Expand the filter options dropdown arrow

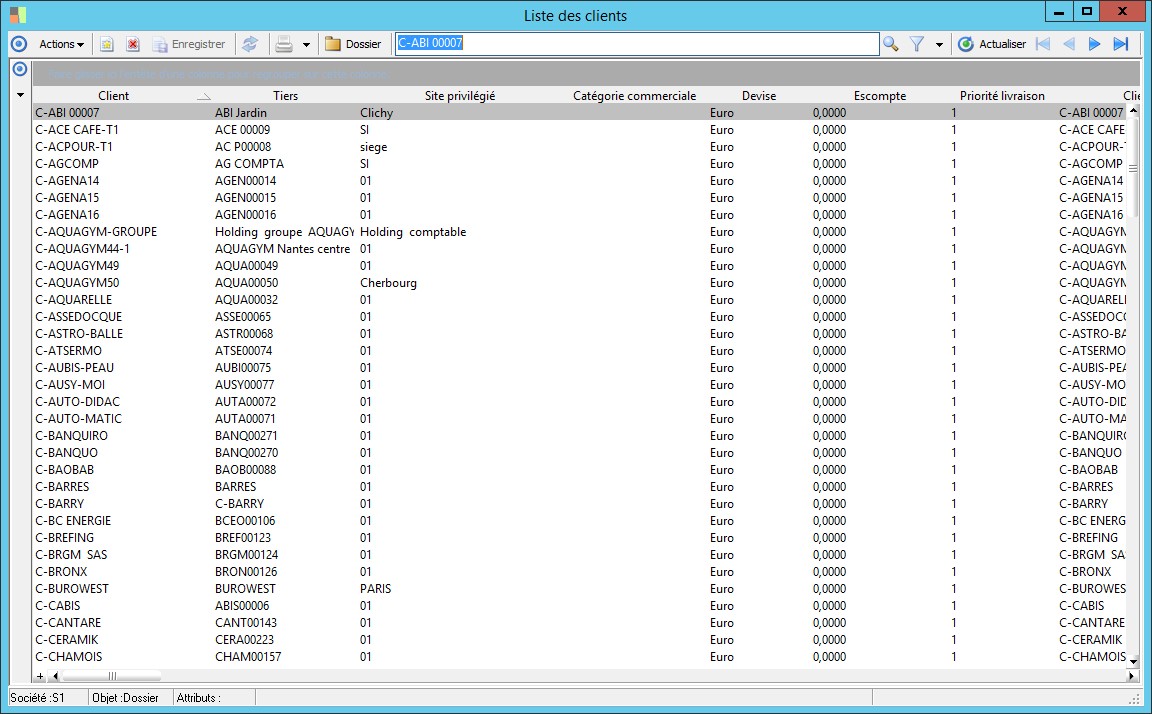pos(939,45)
